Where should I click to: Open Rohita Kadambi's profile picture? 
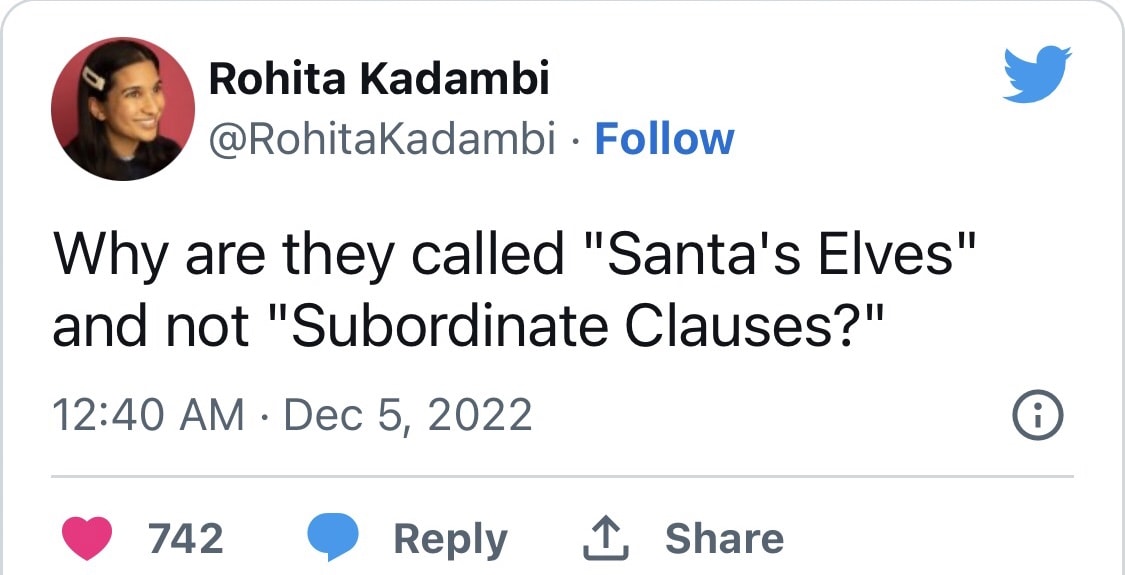click(x=123, y=109)
